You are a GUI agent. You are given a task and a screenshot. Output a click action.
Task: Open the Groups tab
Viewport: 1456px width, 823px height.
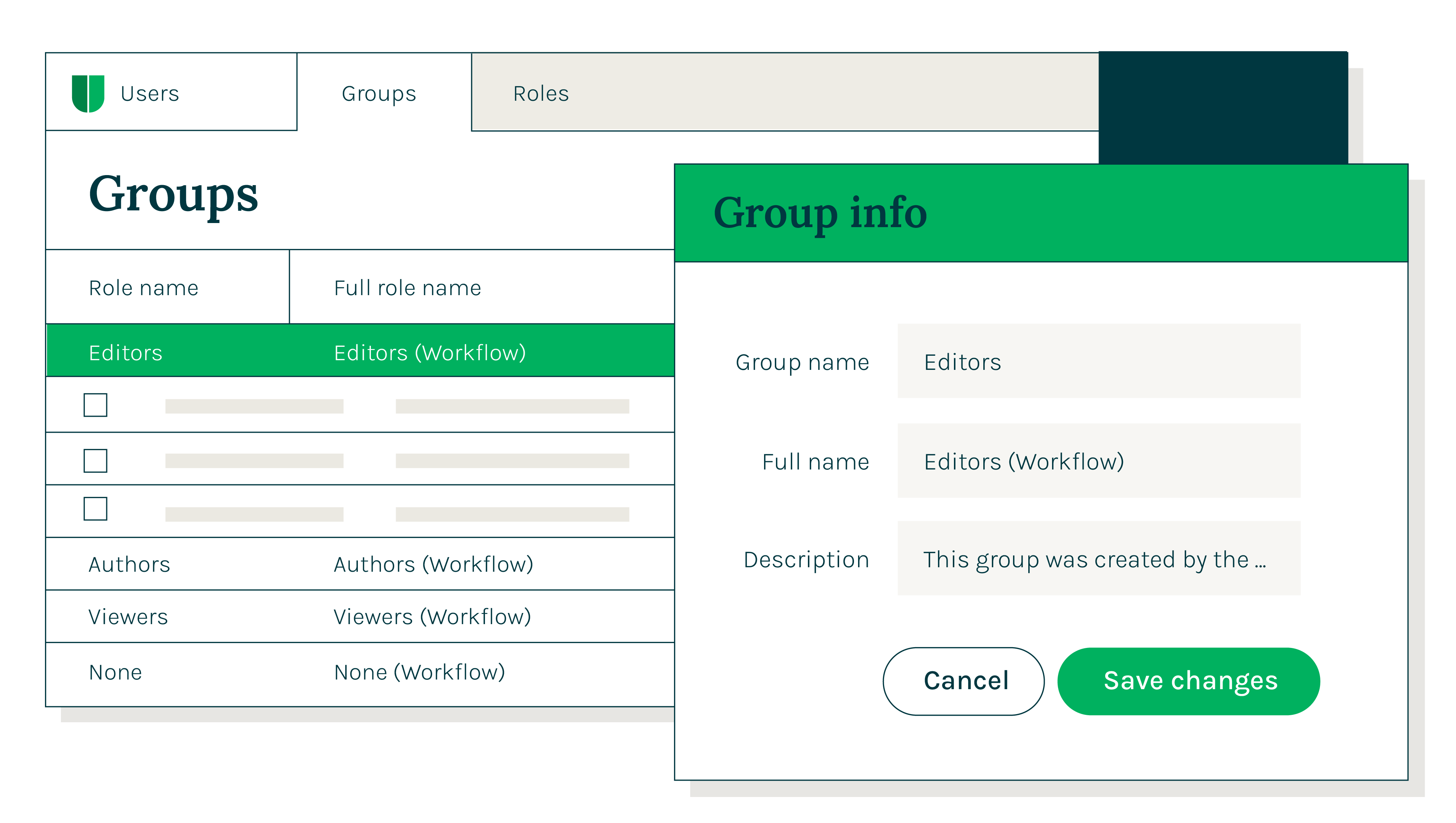click(378, 93)
